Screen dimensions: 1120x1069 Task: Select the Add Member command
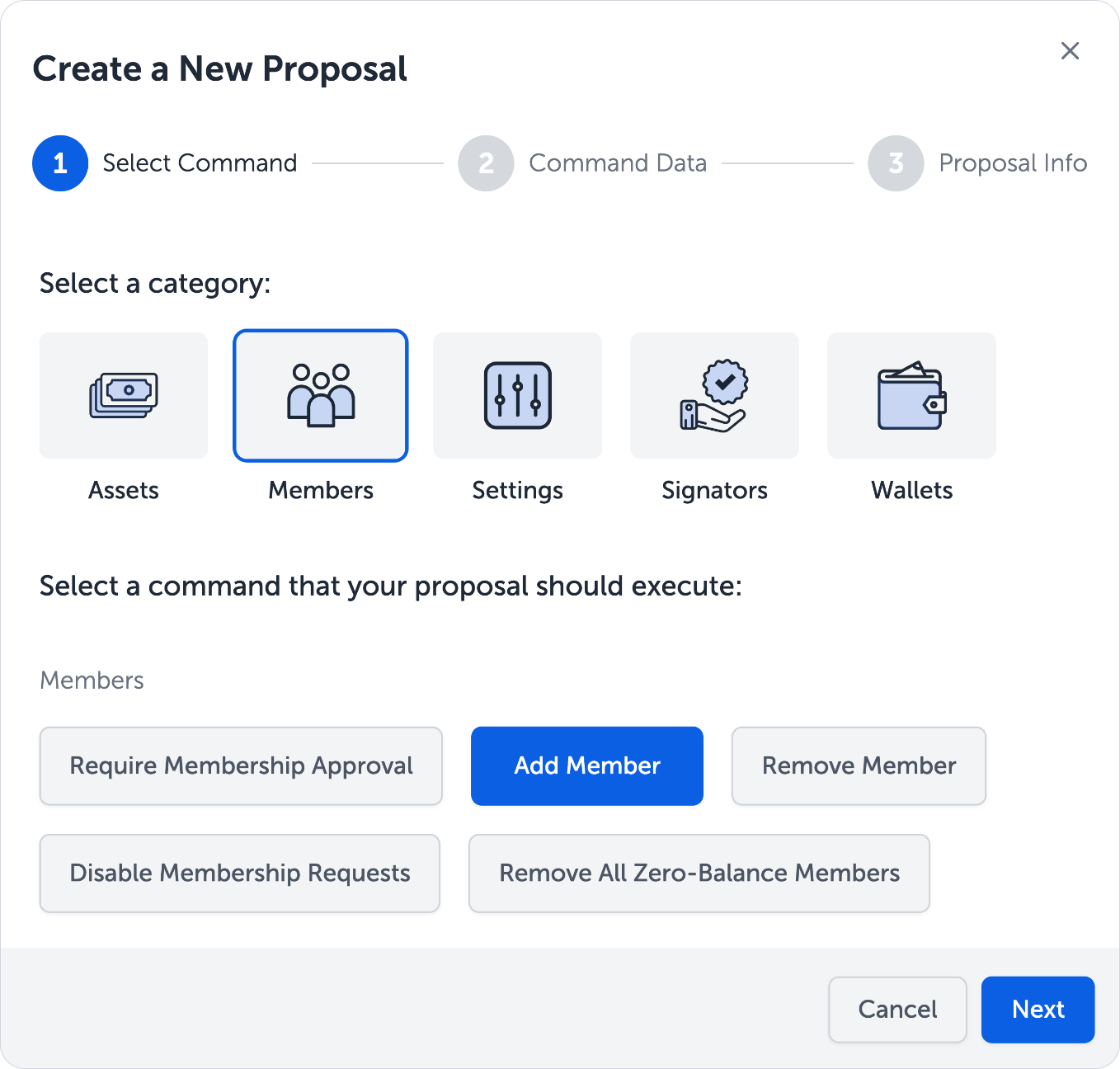(x=587, y=765)
